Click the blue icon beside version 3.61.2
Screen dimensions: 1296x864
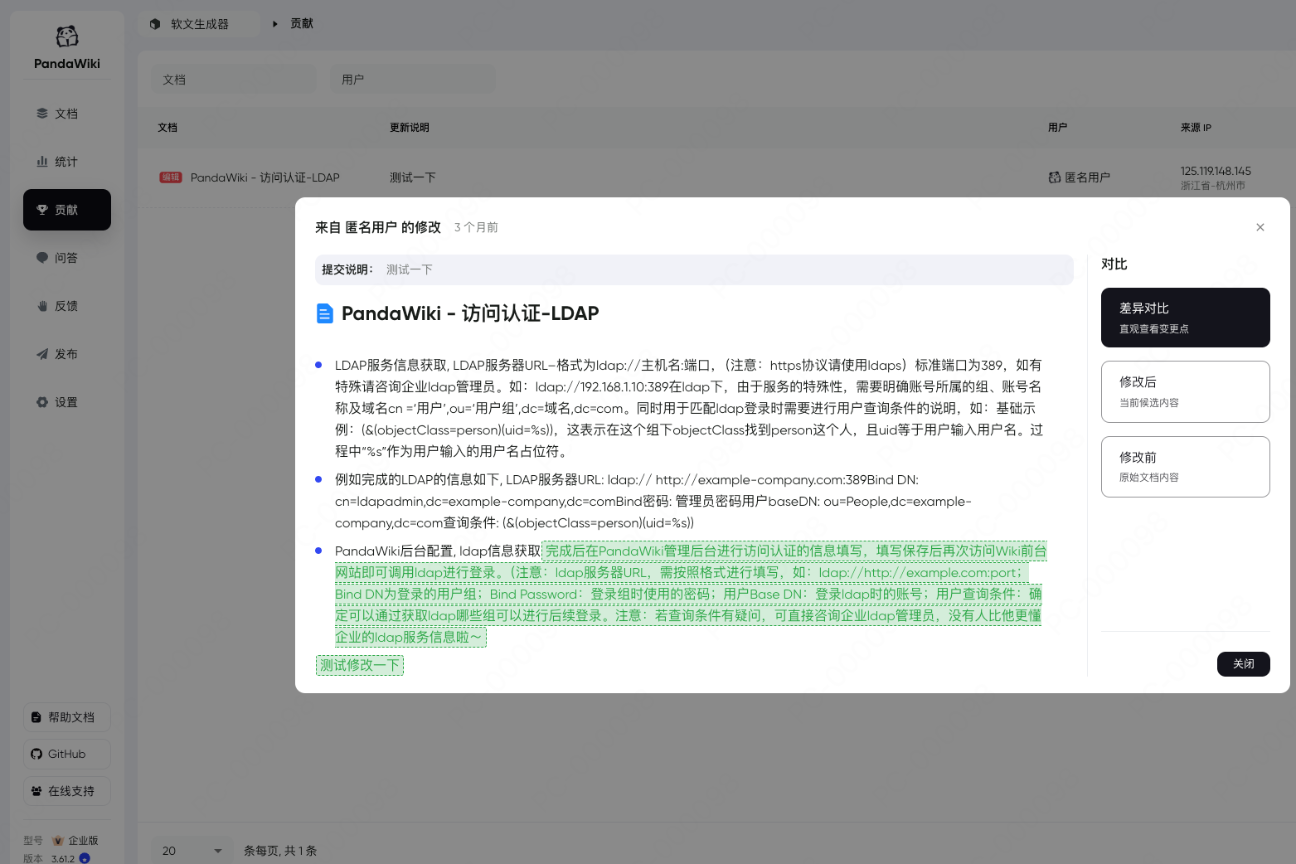coord(85,858)
